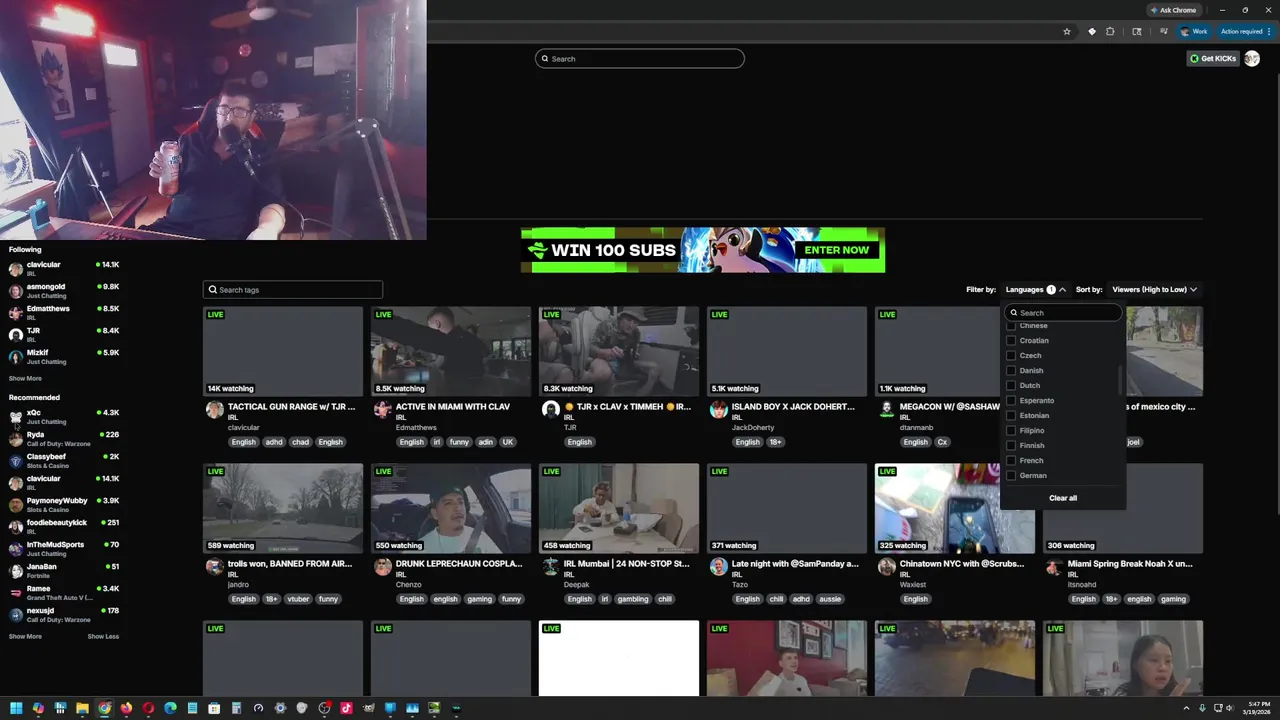The width and height of the screenshot is (1280, 720).
Task: Check the Czech language checkbox
Action: (x=1011, y=355)
